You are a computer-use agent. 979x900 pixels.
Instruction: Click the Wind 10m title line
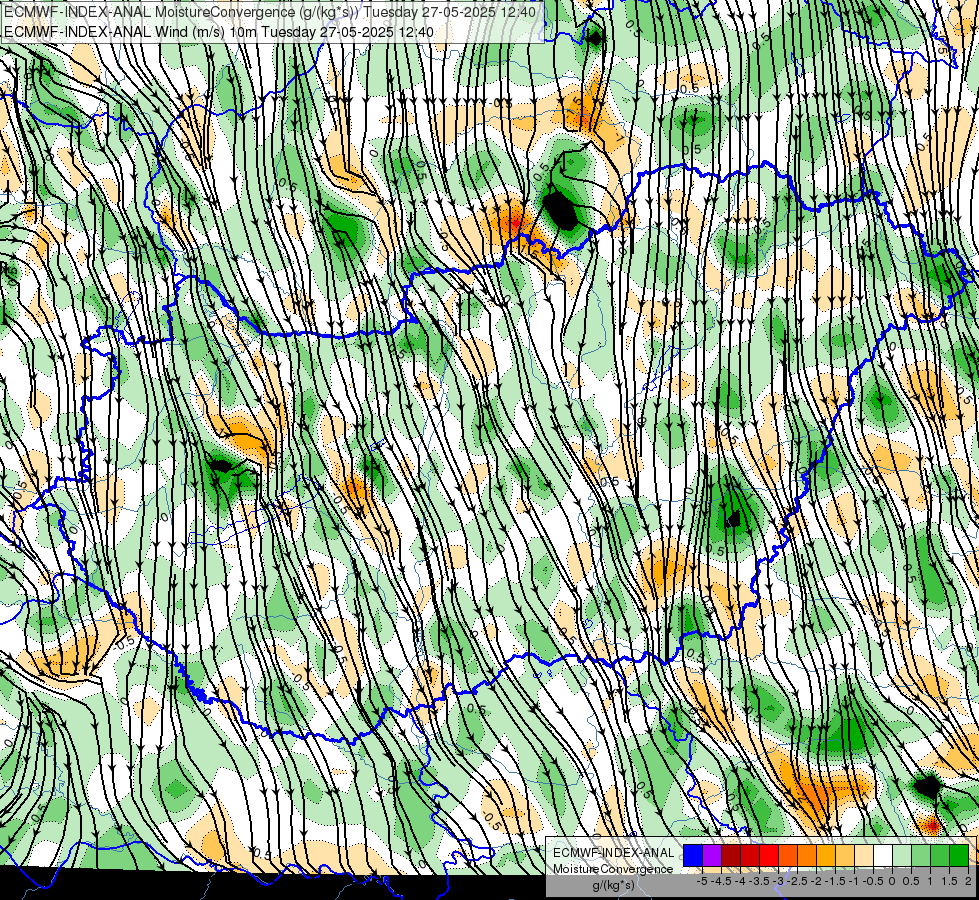219,31
